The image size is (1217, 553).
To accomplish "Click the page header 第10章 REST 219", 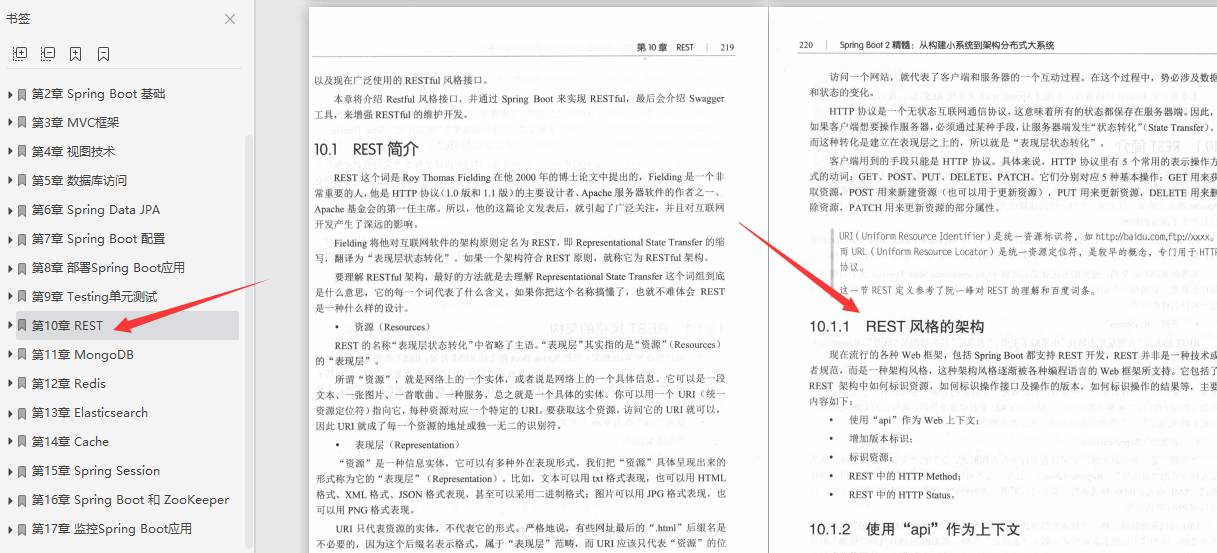I will [x=685, y=47].
